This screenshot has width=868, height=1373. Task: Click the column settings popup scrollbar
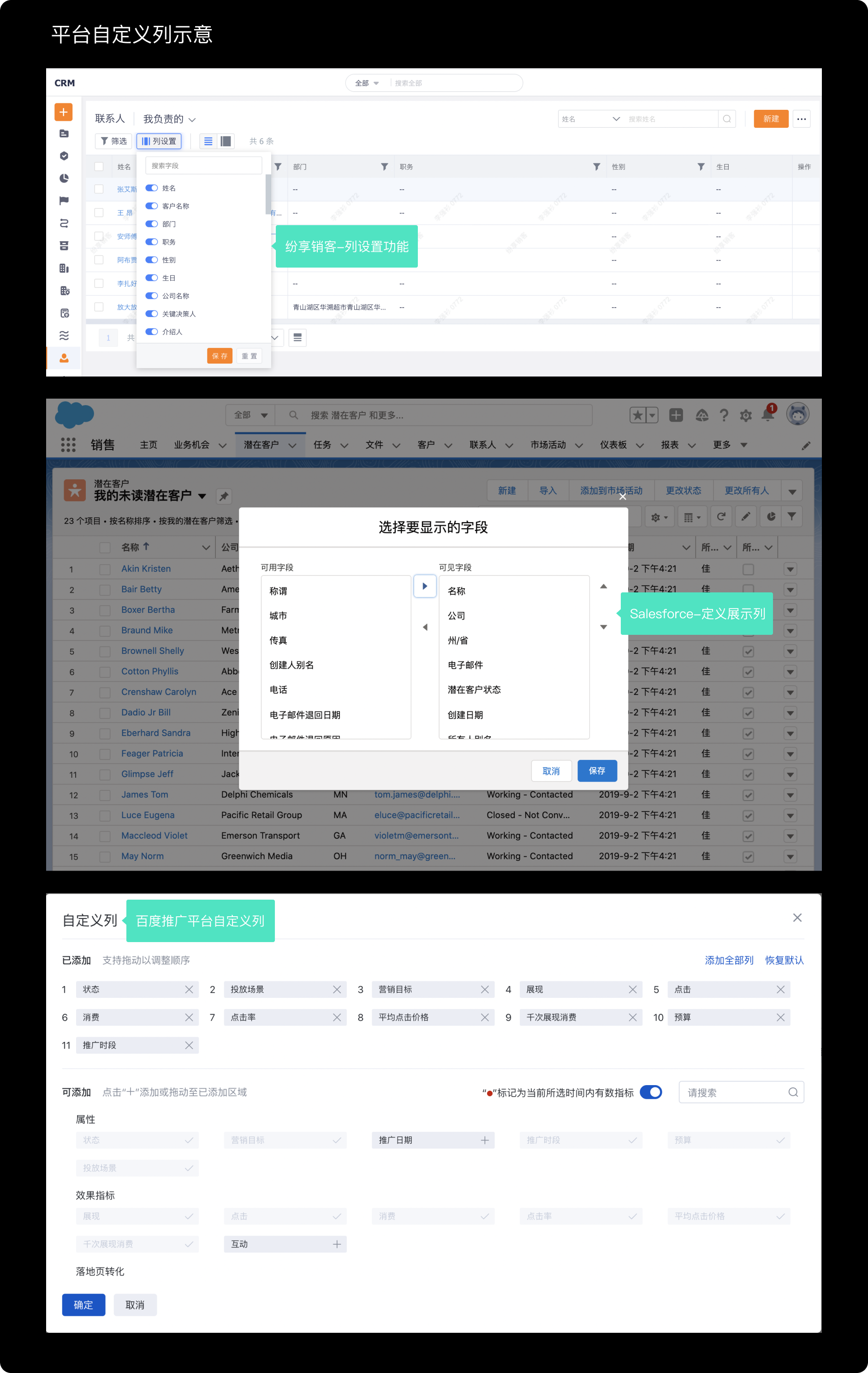(x=268, y=194)
